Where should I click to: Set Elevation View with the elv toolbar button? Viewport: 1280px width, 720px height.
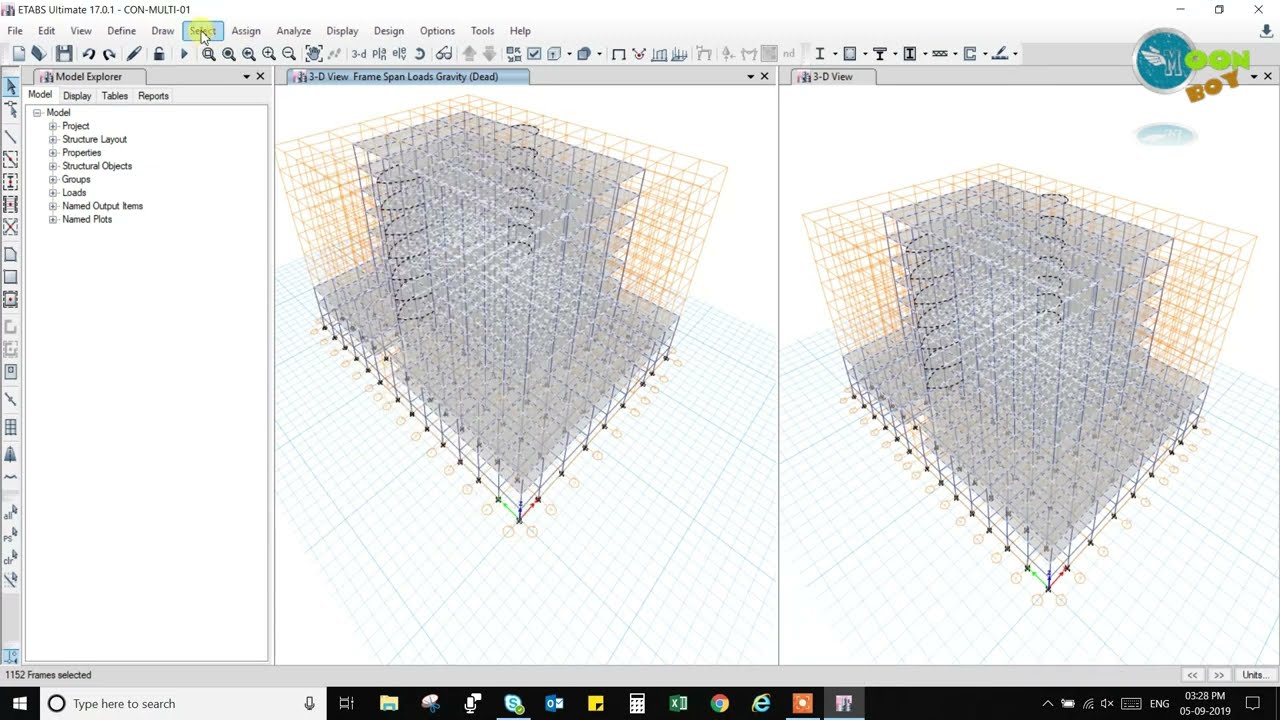click(399, 54)
